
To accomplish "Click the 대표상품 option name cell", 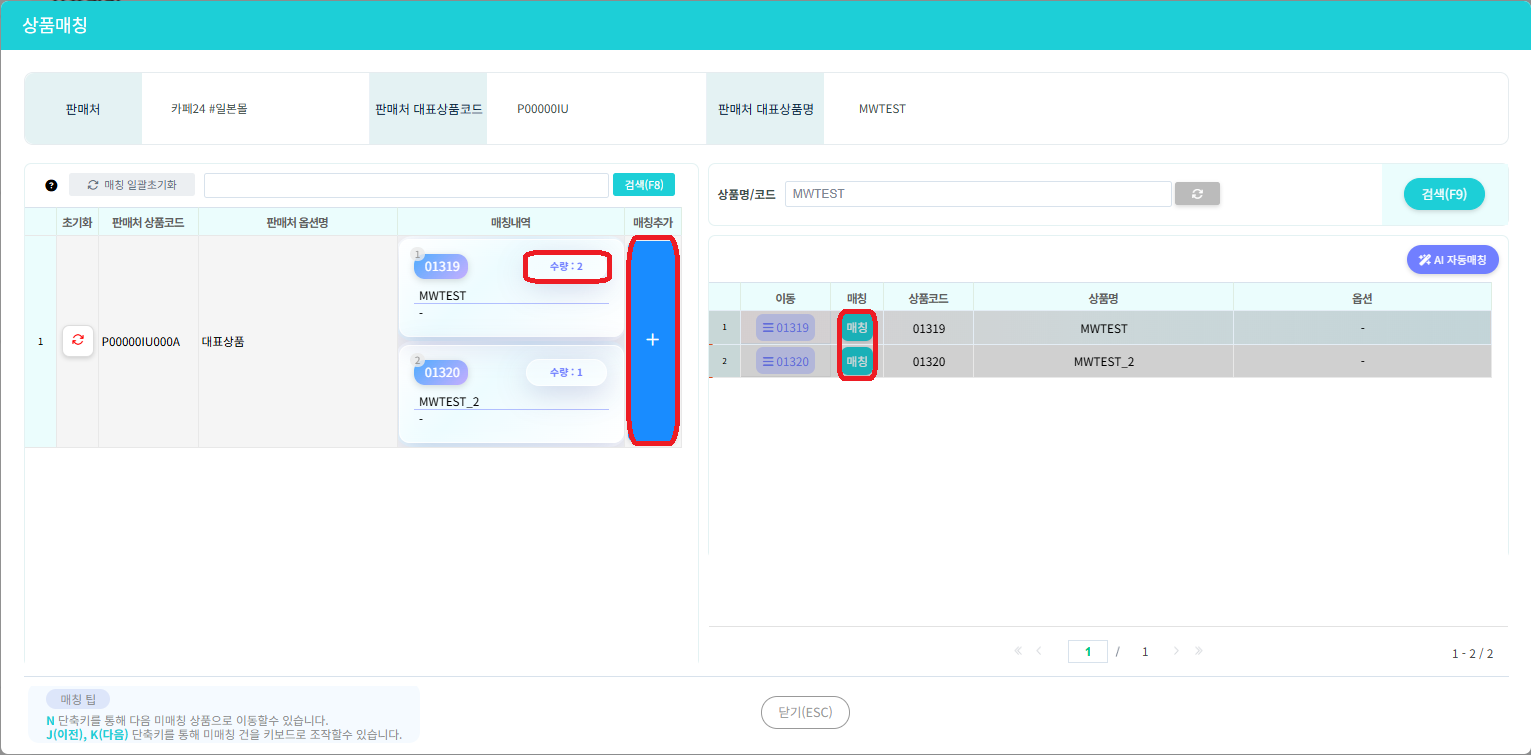I will 298,341.
